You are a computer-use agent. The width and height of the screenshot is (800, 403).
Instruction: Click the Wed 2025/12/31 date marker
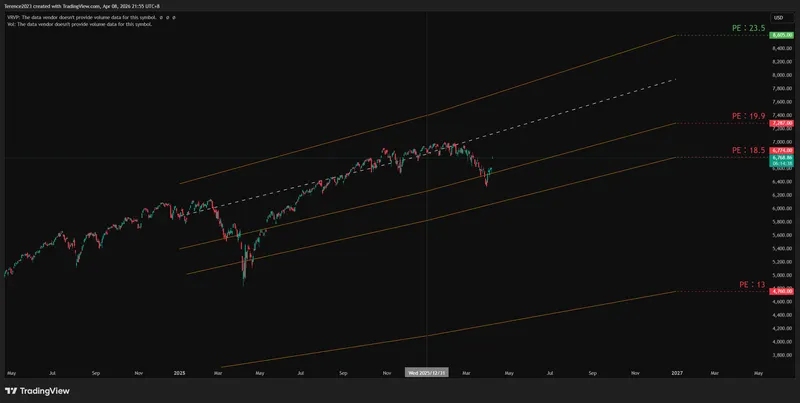coord(427,373)
